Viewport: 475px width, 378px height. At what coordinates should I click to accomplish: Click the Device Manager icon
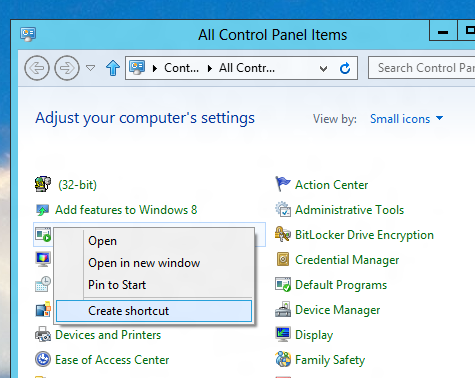283,309
